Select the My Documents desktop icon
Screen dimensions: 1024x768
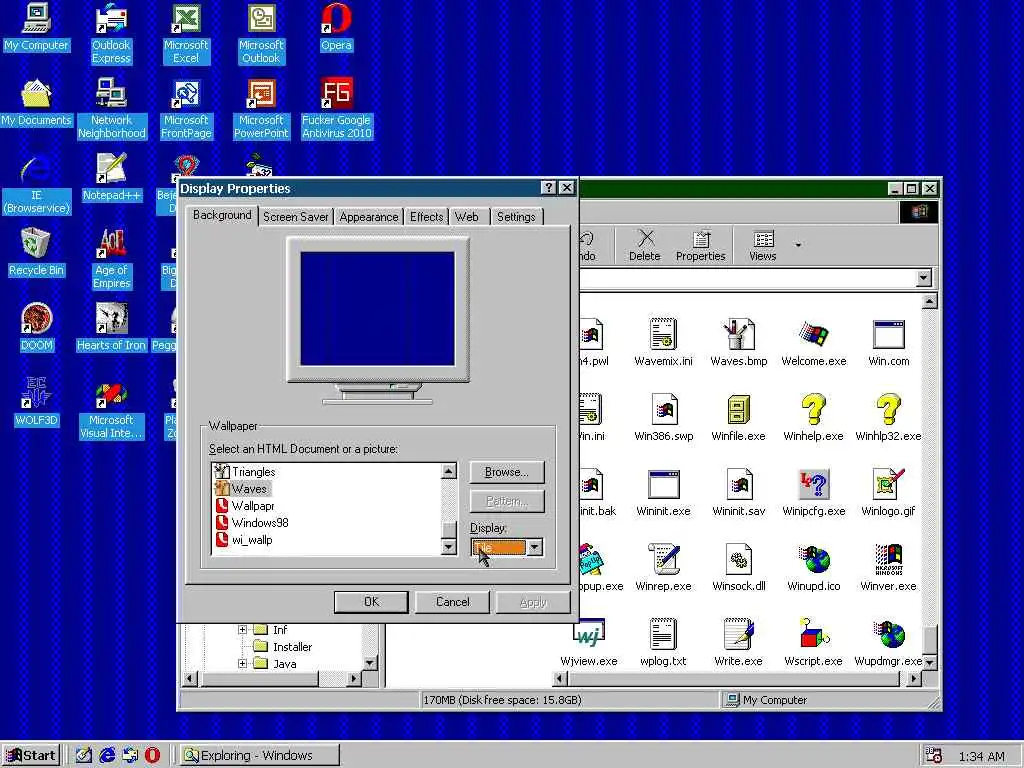pos(36,103)
